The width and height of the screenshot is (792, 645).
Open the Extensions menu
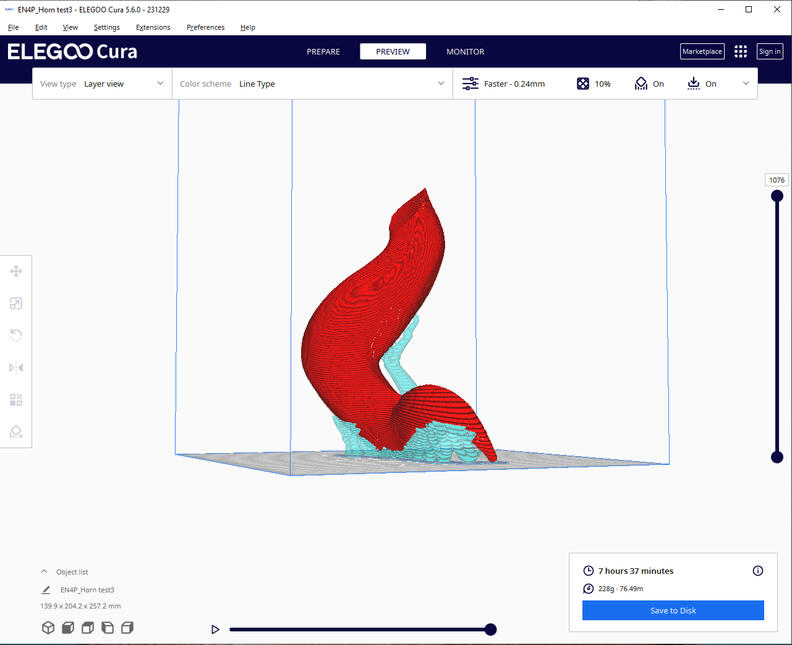[153, 27]
